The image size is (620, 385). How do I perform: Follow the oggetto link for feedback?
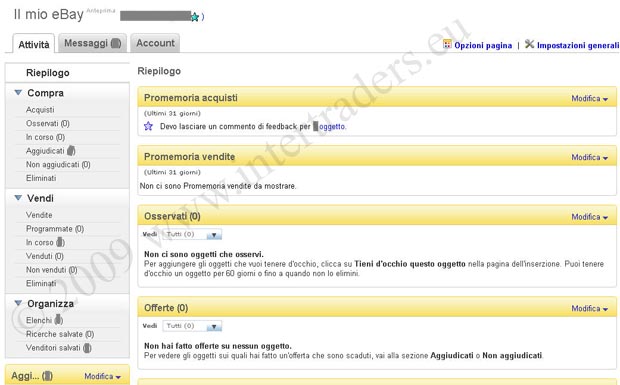[332, 126]
